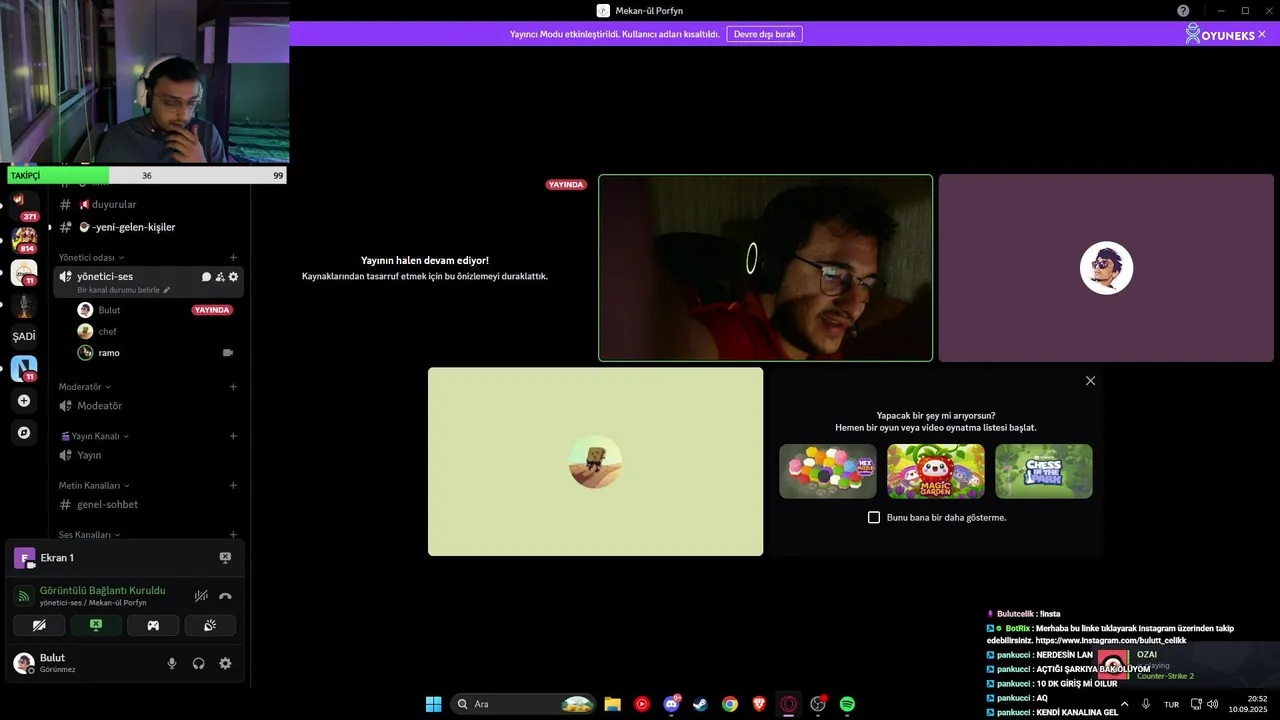Launch Chess in the Park activity
Viewport: 1280px width, 720px height.
(1044, 471)
